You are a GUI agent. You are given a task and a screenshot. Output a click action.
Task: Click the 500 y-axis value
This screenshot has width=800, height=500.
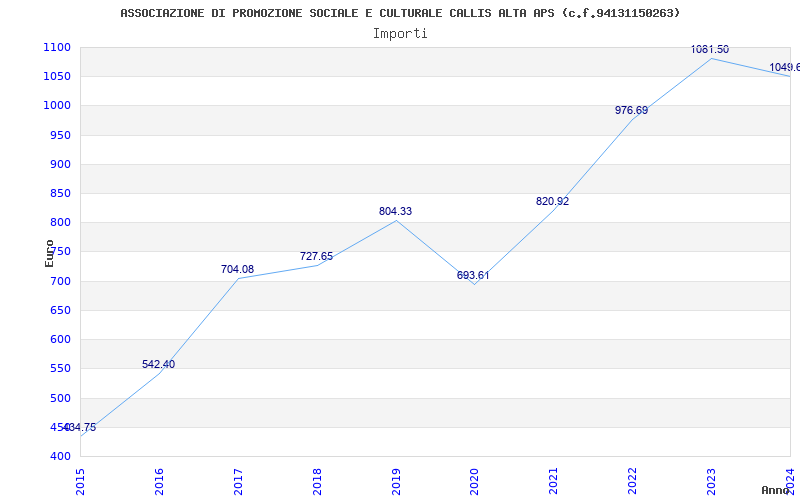coord(60,398)
